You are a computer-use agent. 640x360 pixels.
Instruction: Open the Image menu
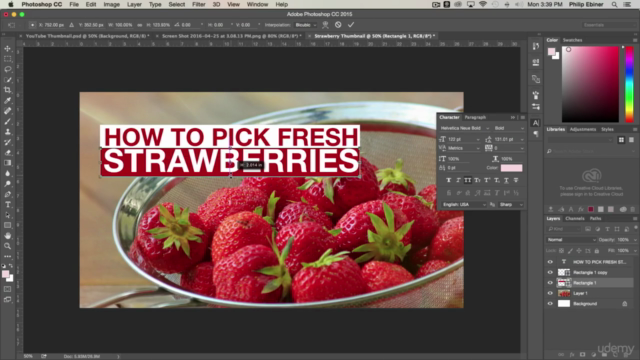point(111,4)
